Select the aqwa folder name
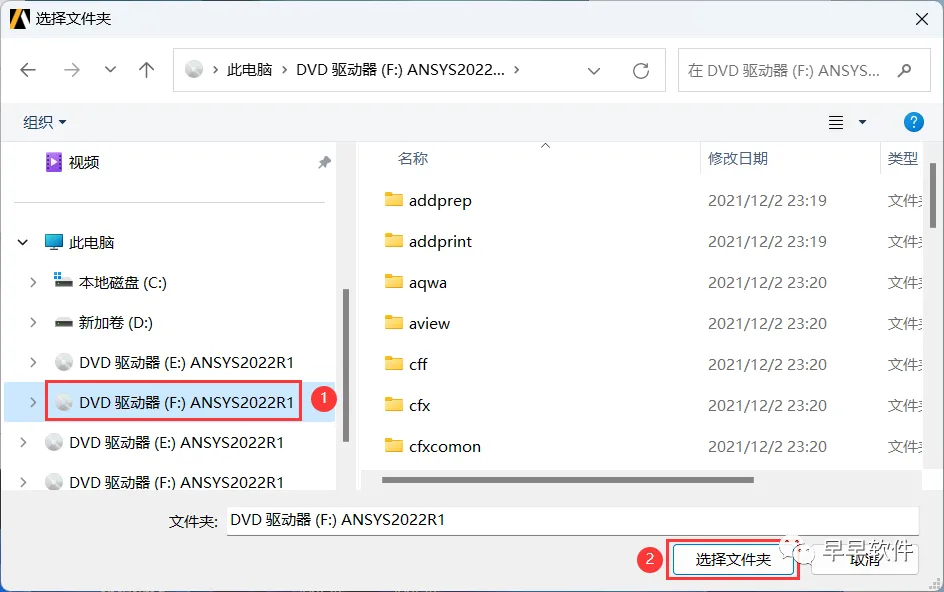Viewport: 944px width, 592px height. (428, 282)
